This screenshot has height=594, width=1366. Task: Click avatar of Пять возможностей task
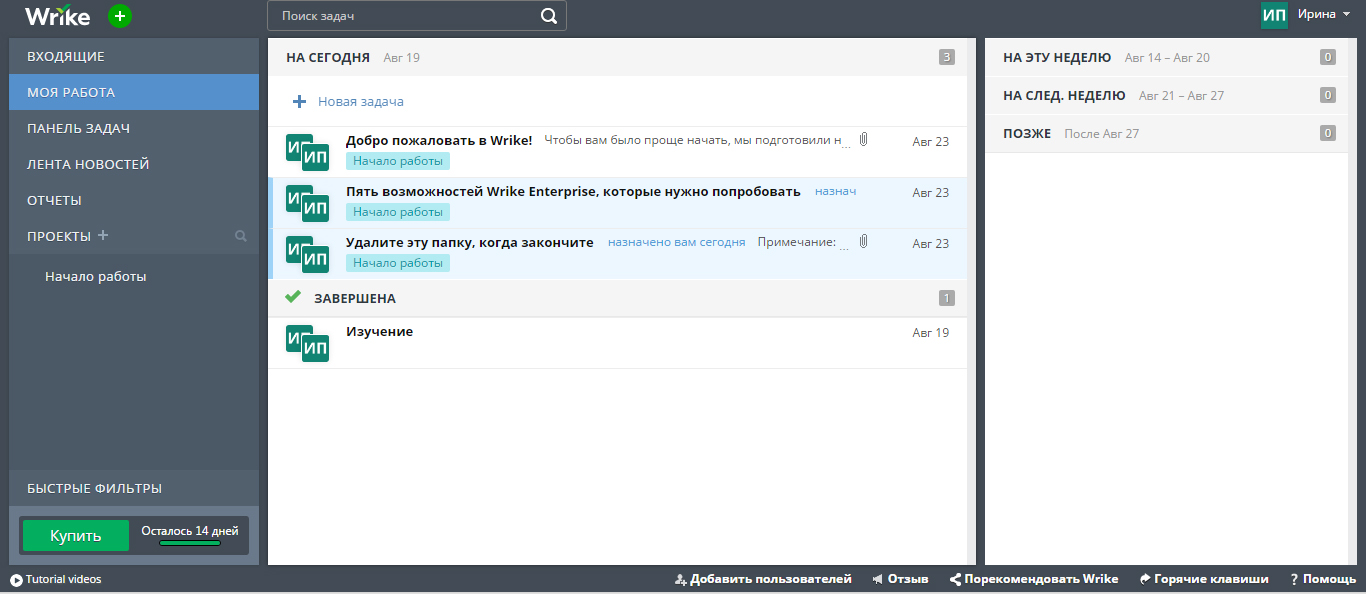coord(307,203)
